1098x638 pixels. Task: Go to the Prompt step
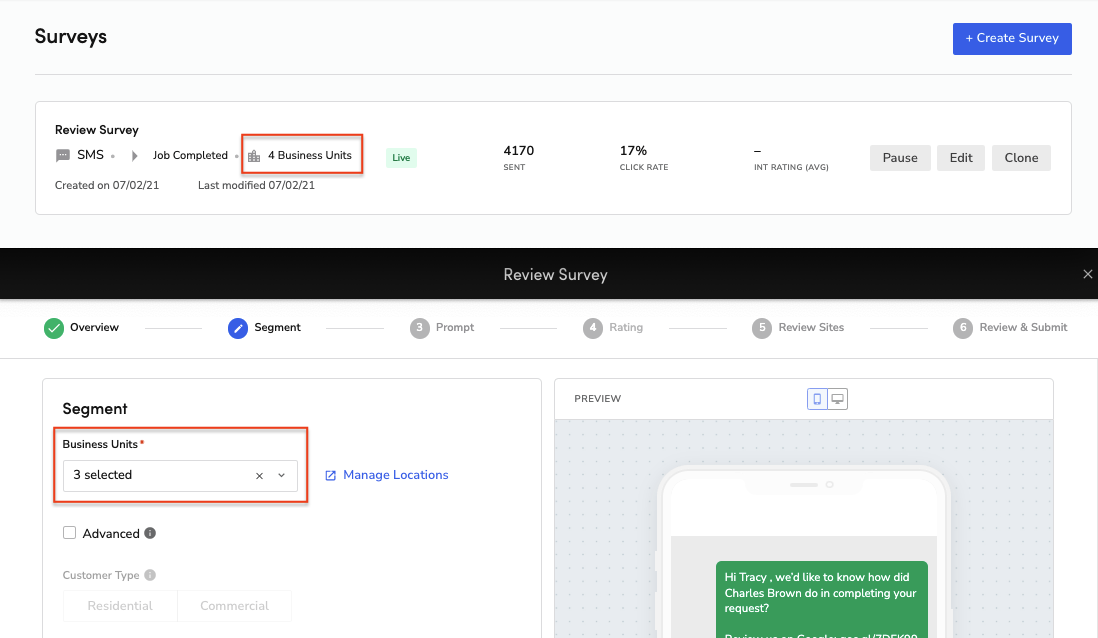(x=455, y=327)
